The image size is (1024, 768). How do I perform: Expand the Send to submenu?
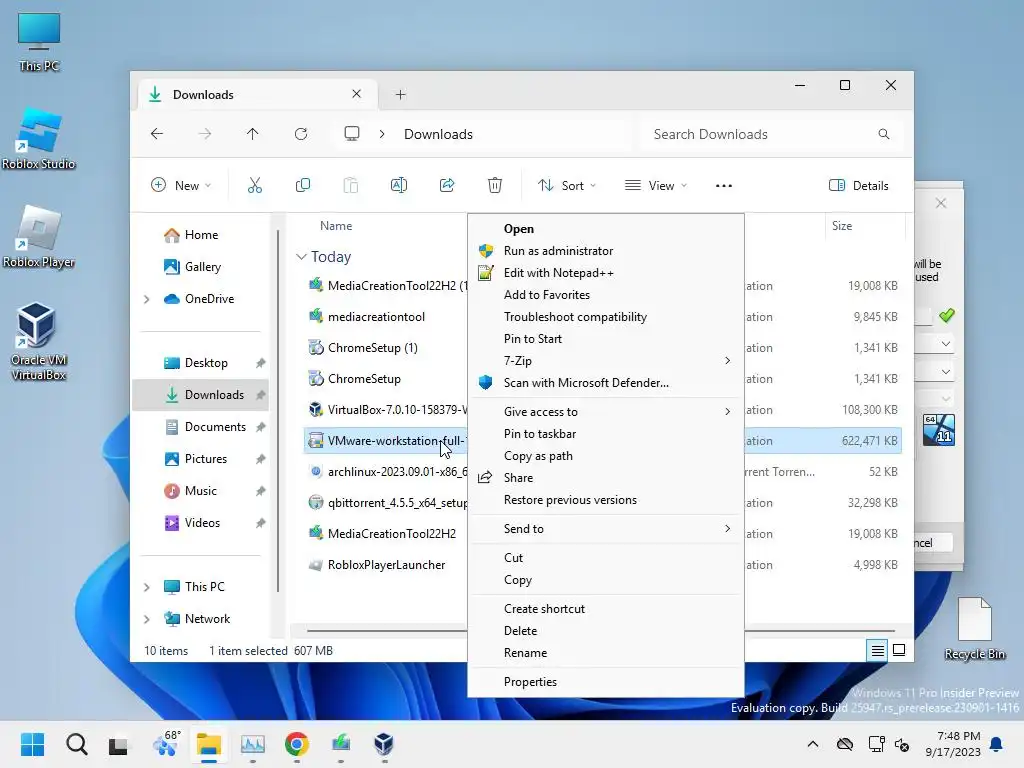pos(606,529)
